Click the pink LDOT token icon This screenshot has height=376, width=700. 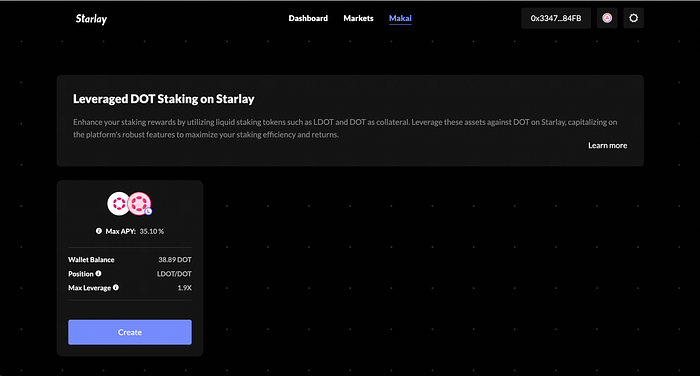(x=140, y=204)
